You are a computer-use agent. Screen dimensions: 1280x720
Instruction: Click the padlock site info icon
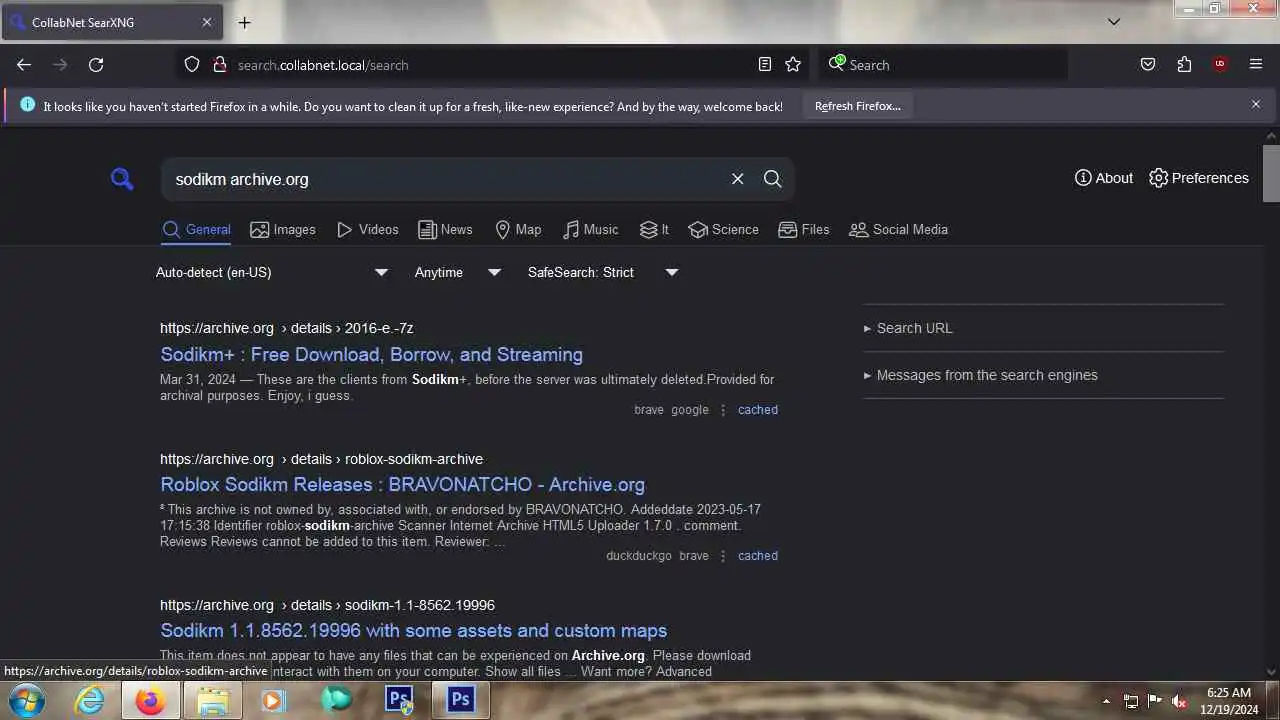(x=220, y=65)
